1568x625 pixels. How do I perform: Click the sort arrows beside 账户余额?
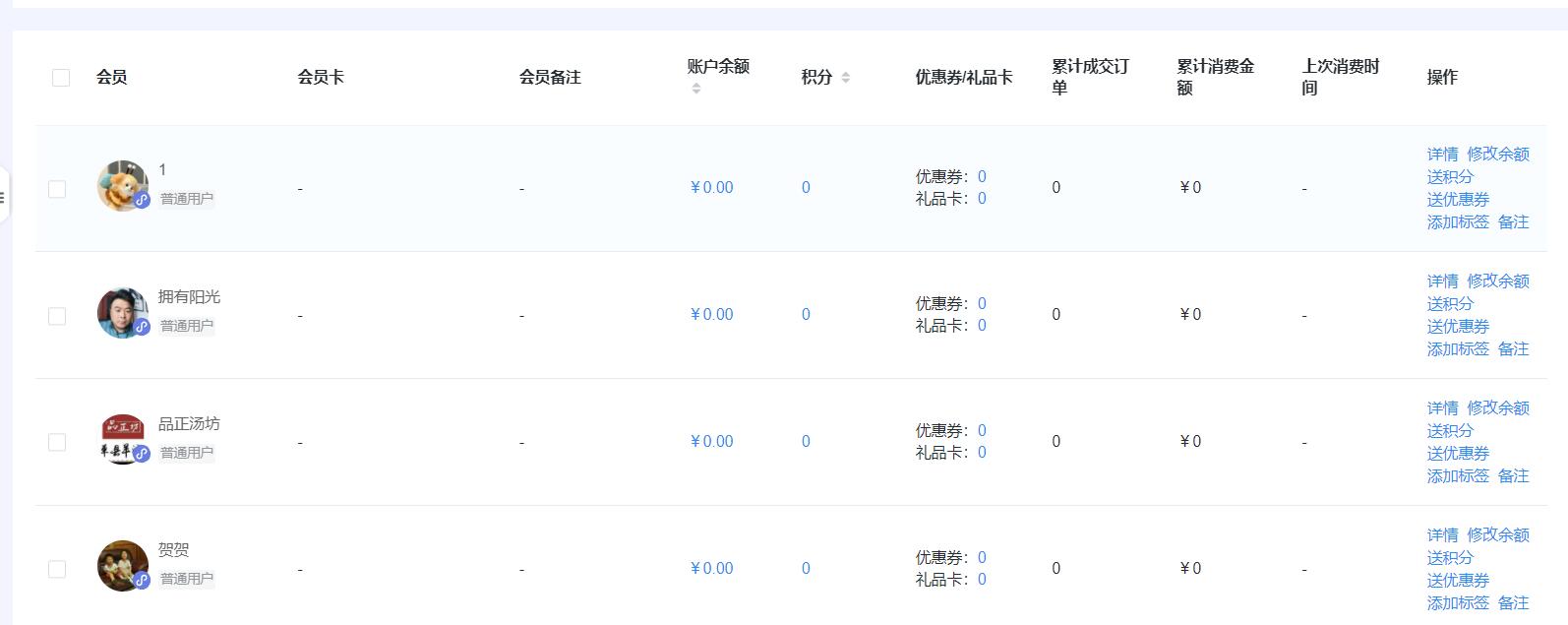[x=696, y=89]
